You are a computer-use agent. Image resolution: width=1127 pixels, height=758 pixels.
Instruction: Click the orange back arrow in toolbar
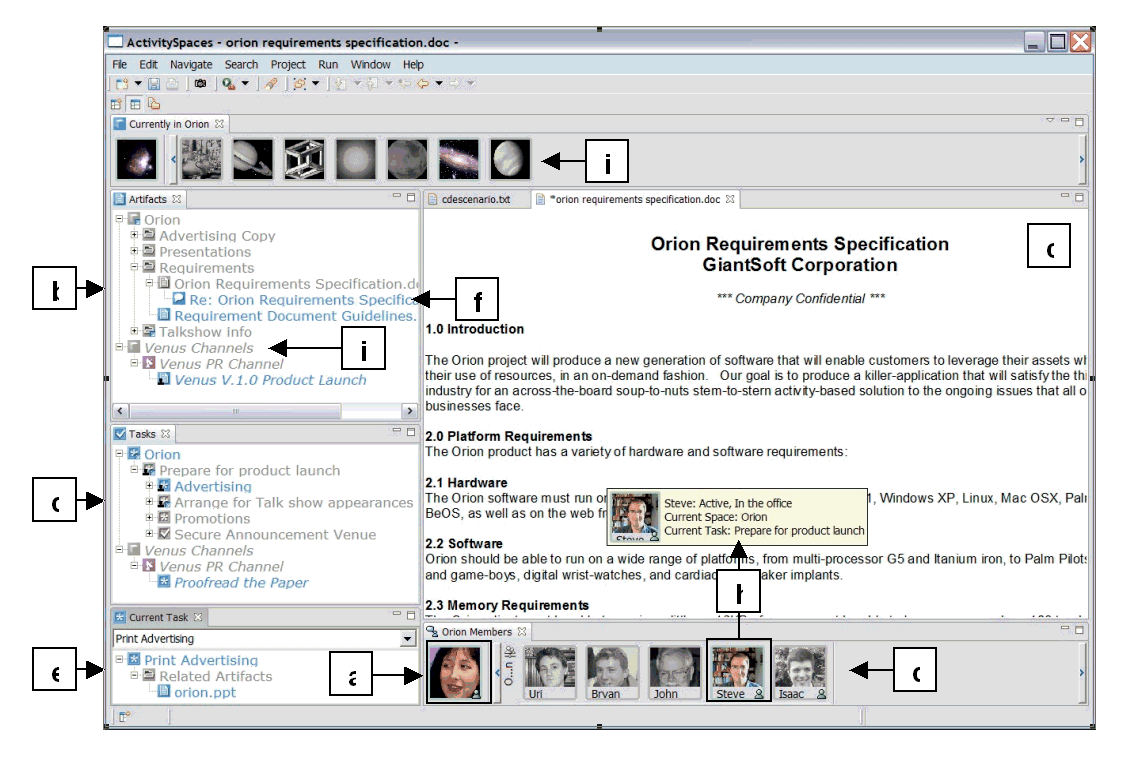[x=422, y=85]
